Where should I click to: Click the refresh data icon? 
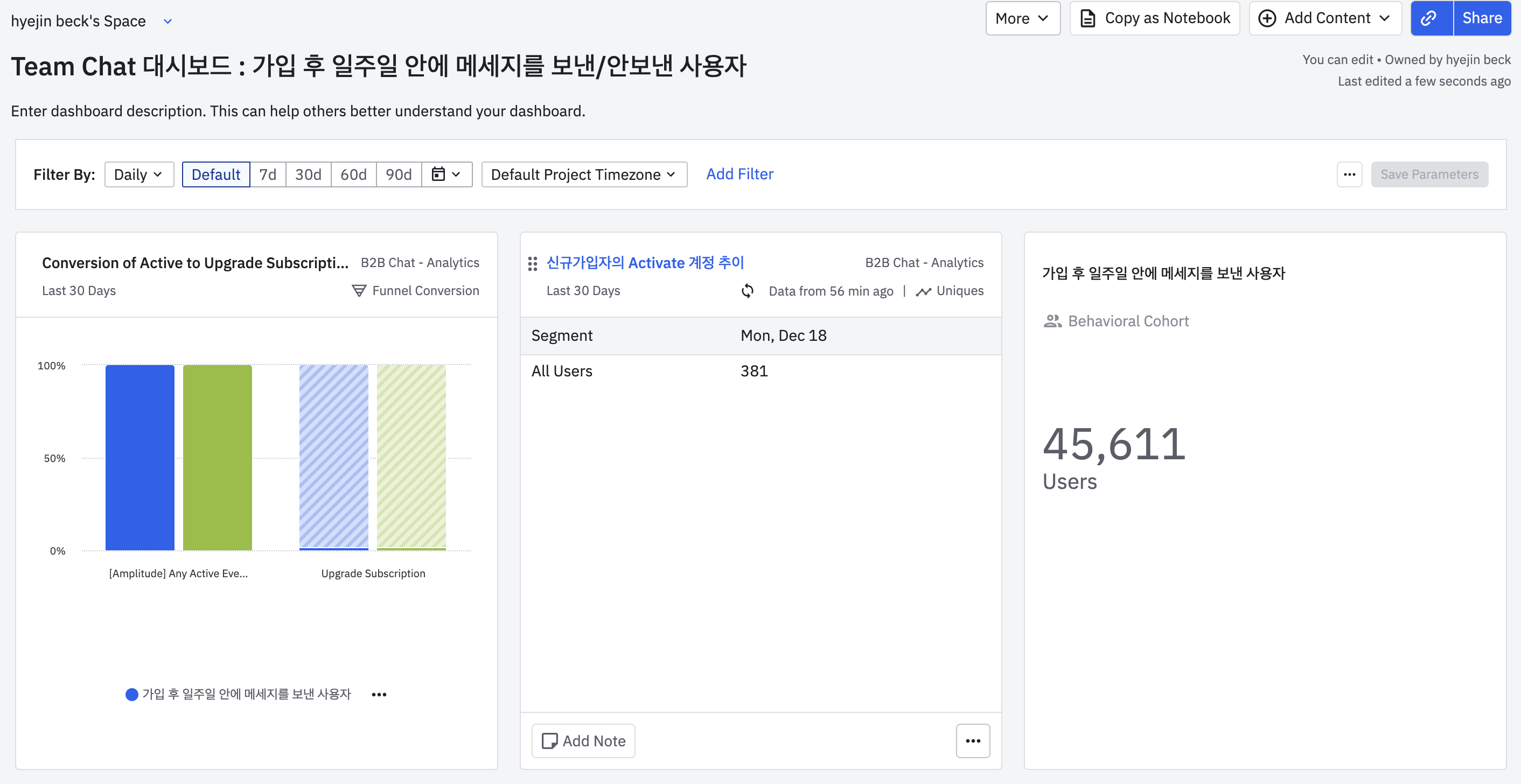[x=747, y=290]
